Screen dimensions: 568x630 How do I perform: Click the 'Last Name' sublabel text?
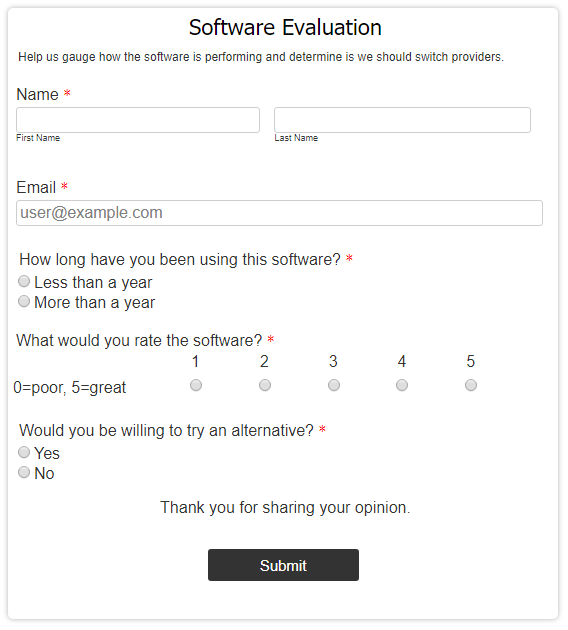[x=296, y=138]
